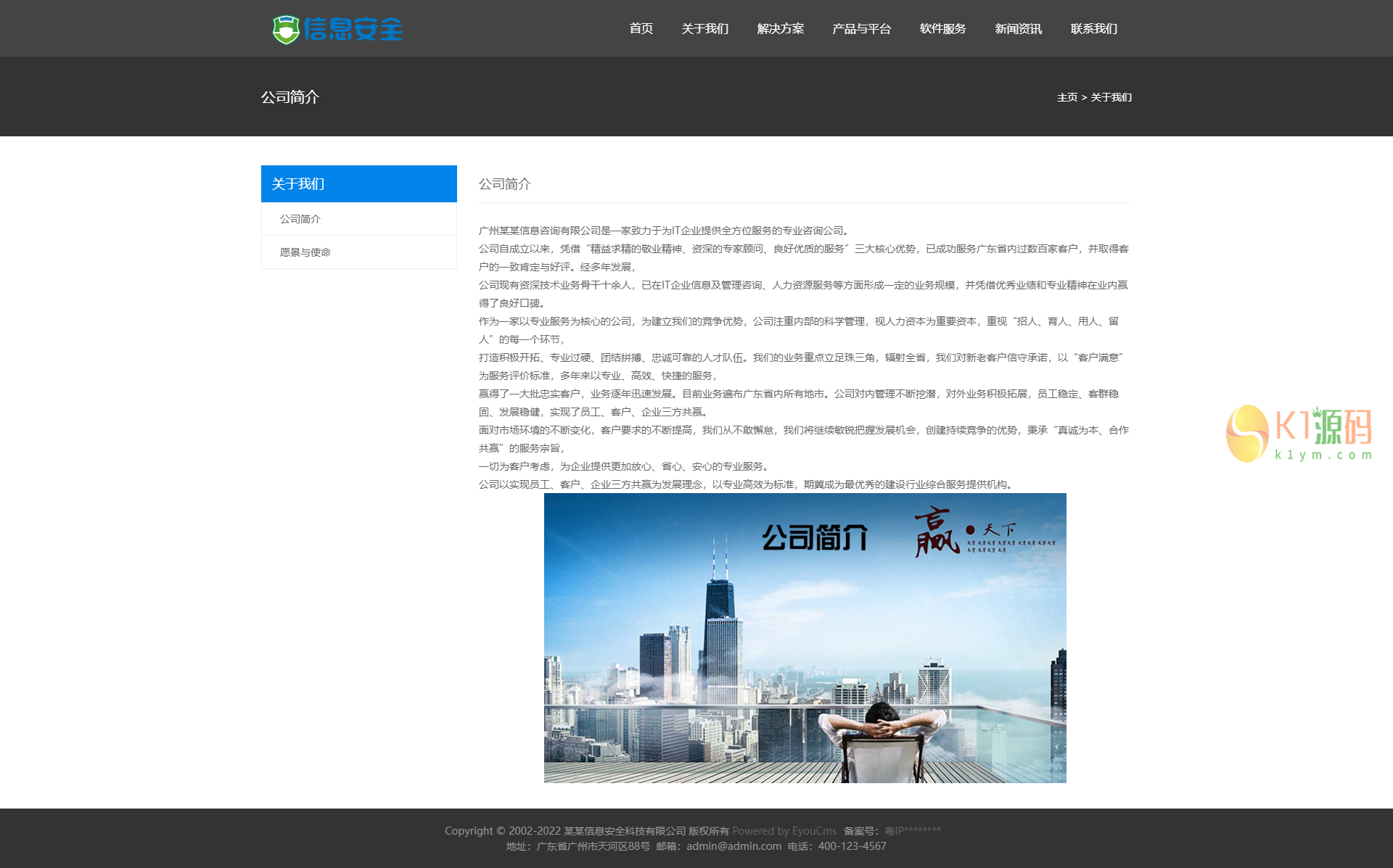The height and width of the screenshot is (868, 1393).
Task: Open the Powered by EyouCms footer link
Action: tap(784, 831)
